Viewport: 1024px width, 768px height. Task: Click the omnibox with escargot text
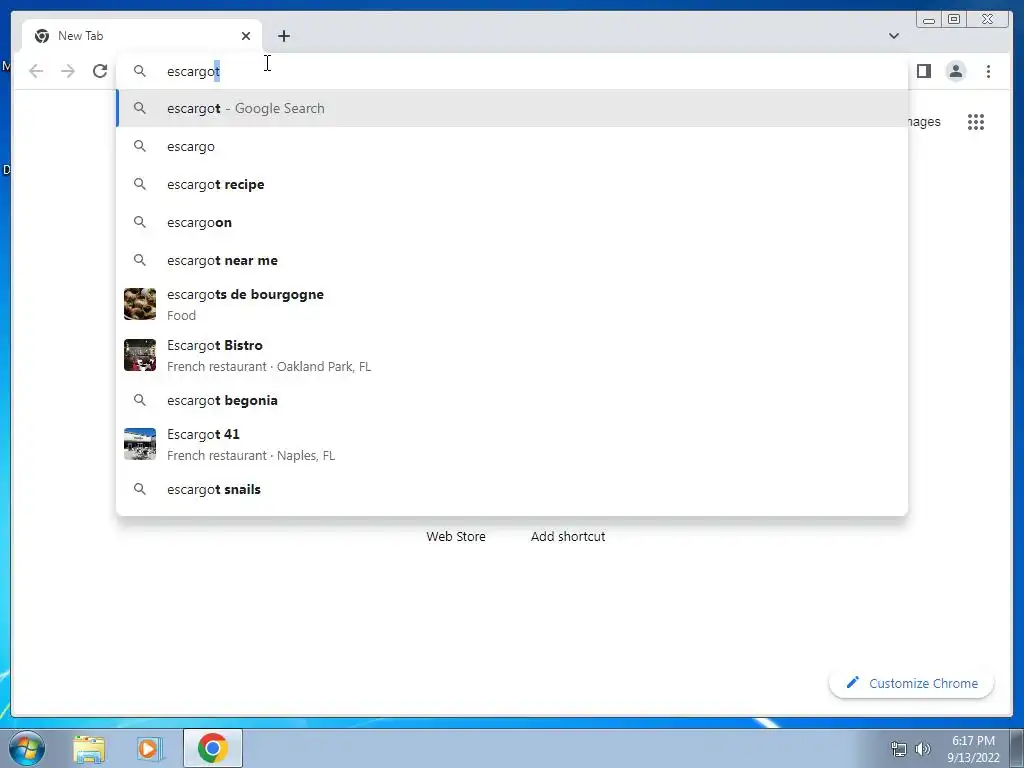tap(512, 71)
